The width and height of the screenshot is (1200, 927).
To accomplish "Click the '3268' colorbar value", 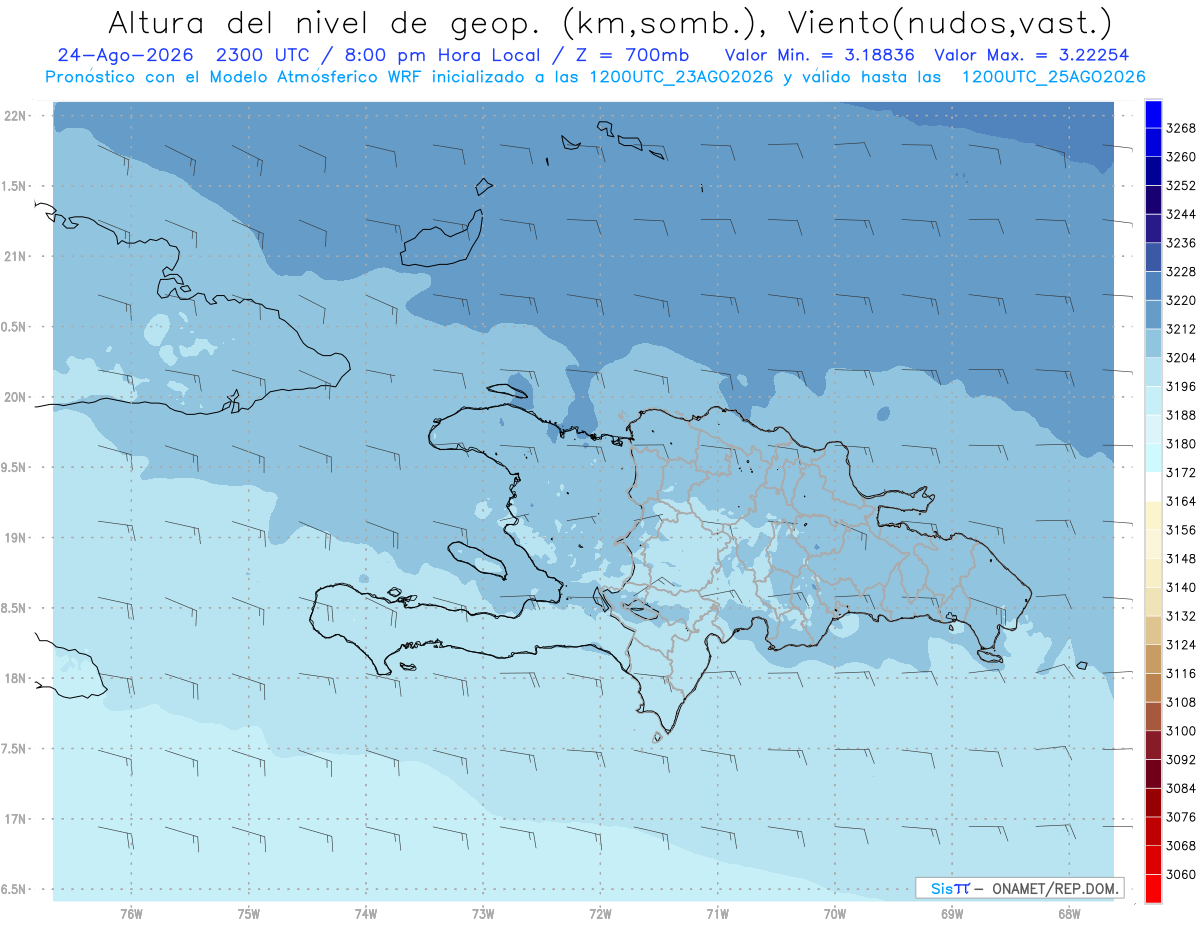I will [x=1181, y=128].
